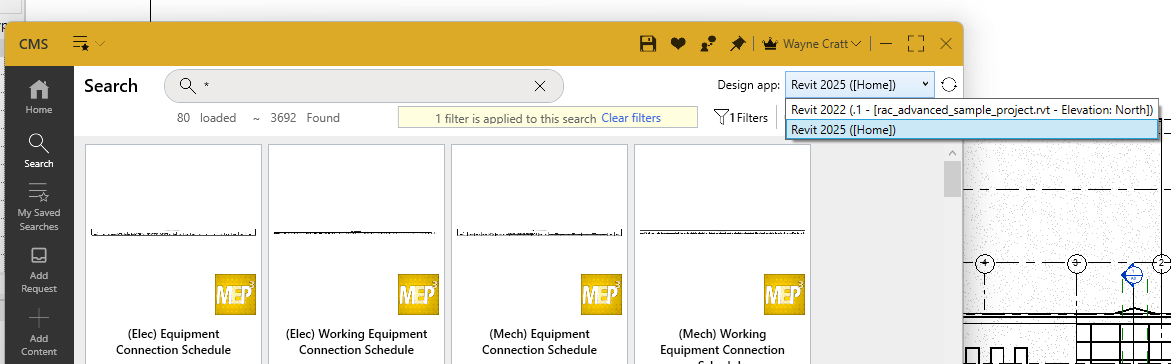Clear the search box text with X

(x=540, y=86)
